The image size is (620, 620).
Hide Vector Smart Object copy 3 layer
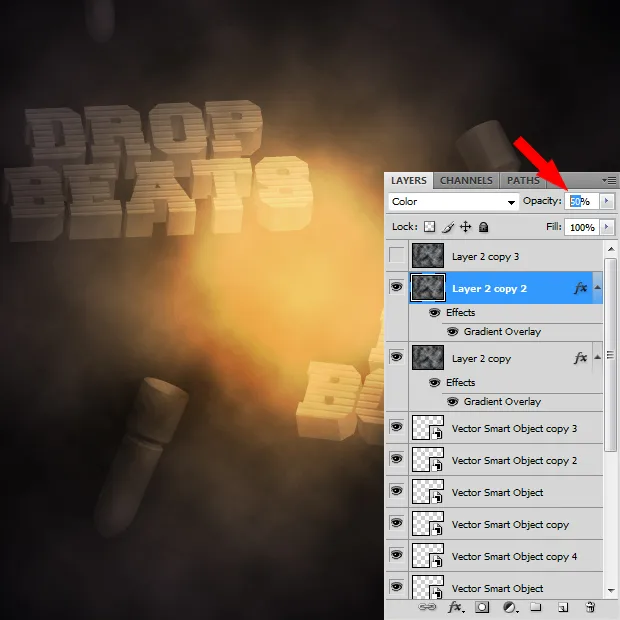[397, 428]
